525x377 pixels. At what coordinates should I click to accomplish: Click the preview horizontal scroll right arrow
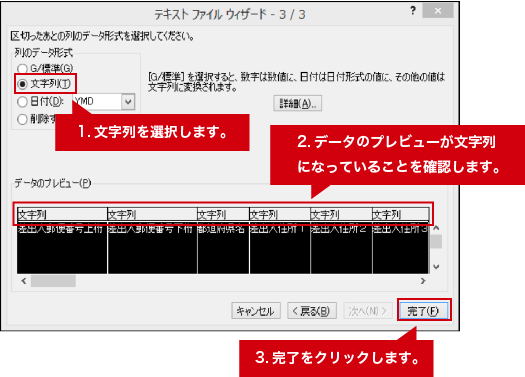[x=423, y=281]
